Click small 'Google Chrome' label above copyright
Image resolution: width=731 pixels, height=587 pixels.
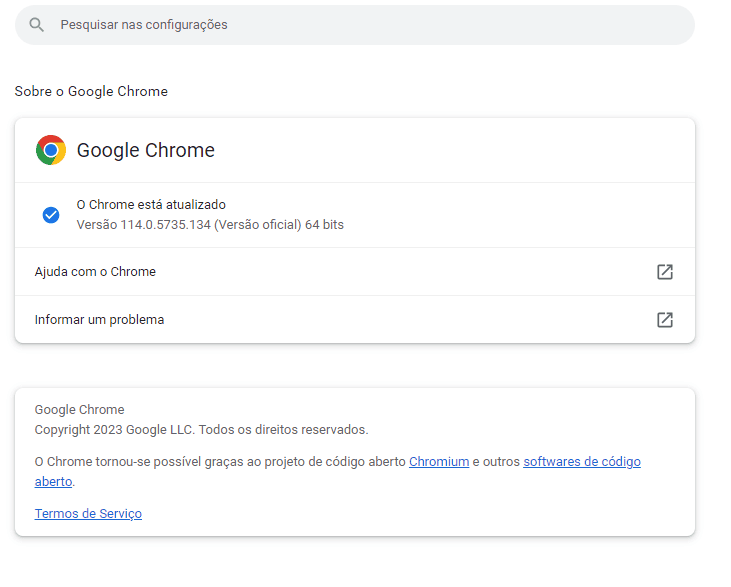(x=79, y=409)
